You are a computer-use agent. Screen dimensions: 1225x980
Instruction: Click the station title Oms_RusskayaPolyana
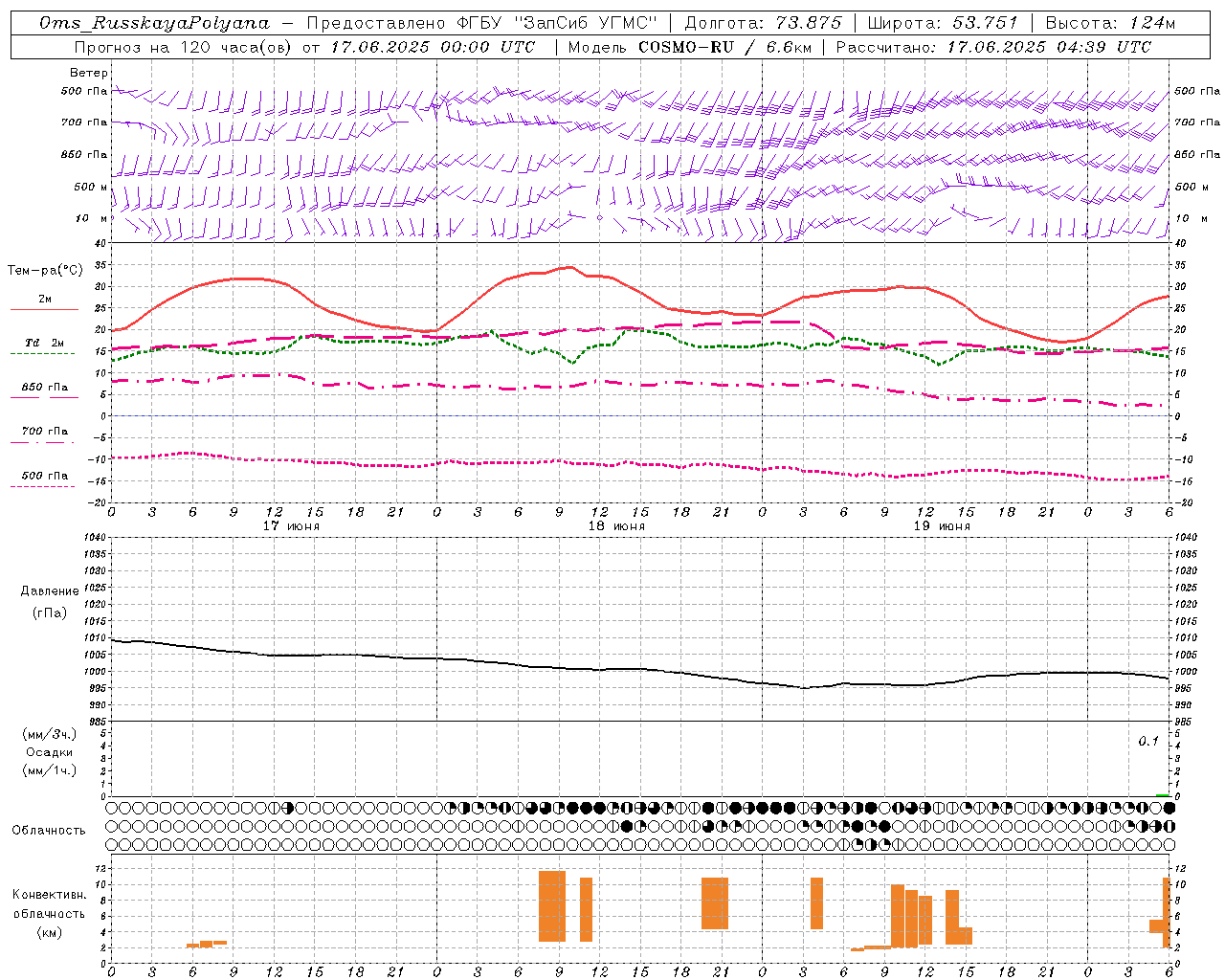tap(155, 23)
